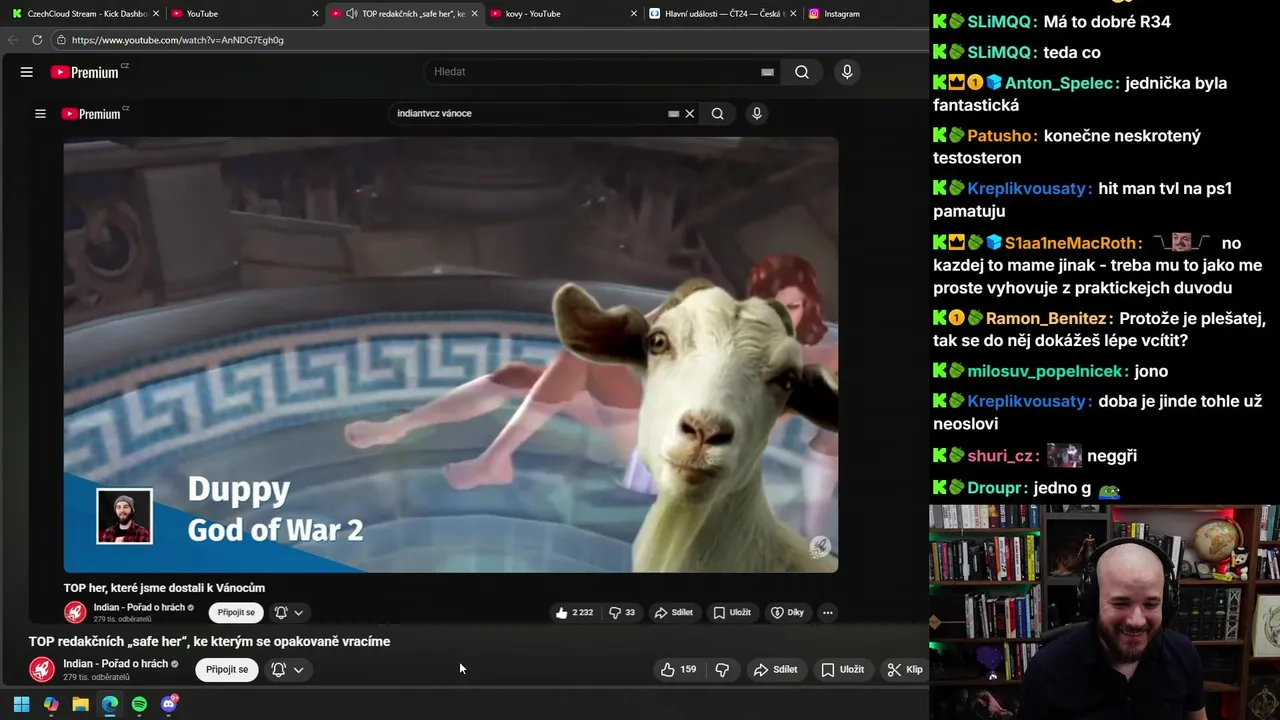Image resolution: width=1280 pixels, height=720 pixels.
Task: Click username Anton_Spelec in chat
Action: [1061, 83]
